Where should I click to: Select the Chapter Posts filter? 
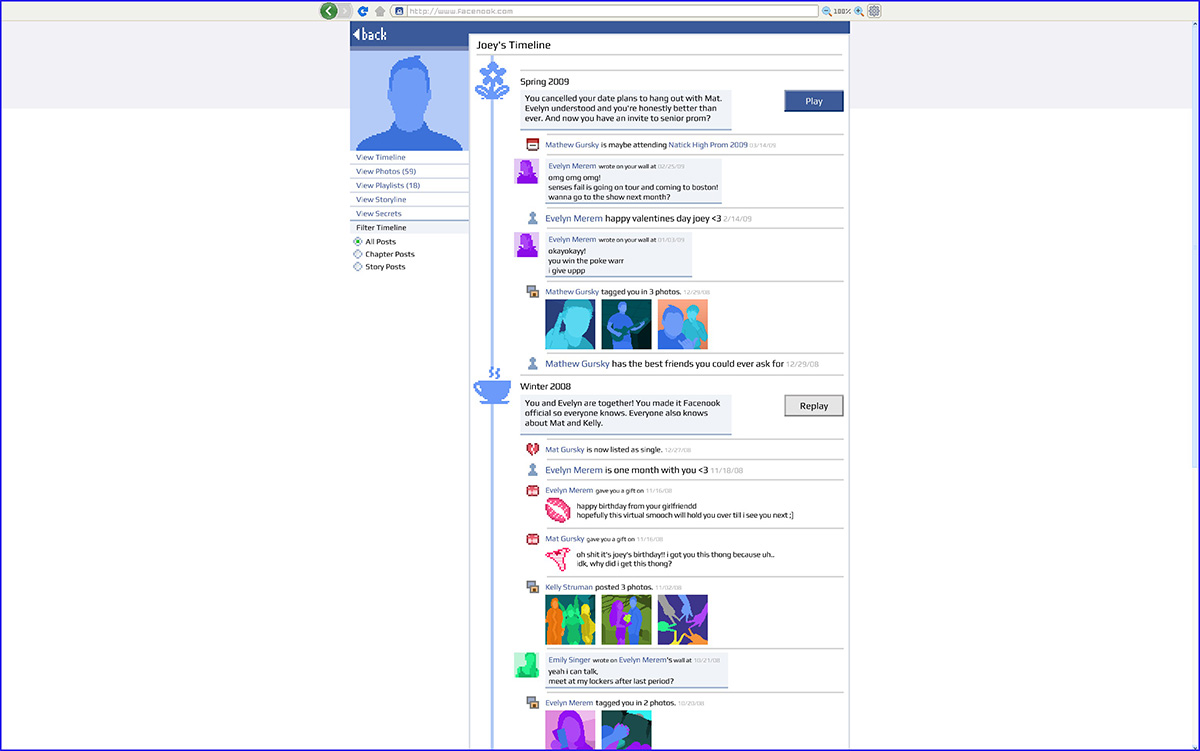click(x=358, y=254)
